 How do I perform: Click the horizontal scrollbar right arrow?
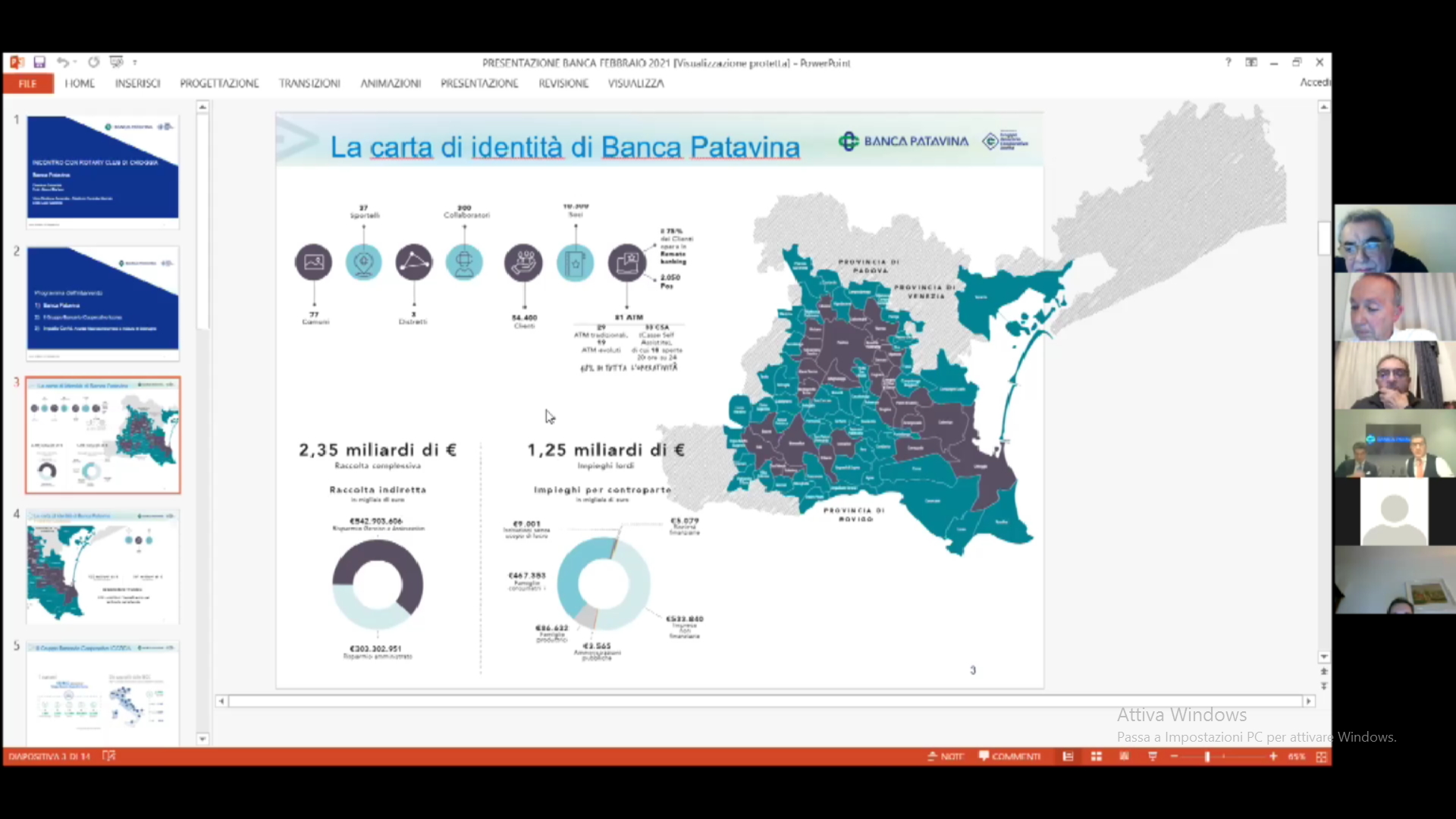click(x=1308, y=701)
